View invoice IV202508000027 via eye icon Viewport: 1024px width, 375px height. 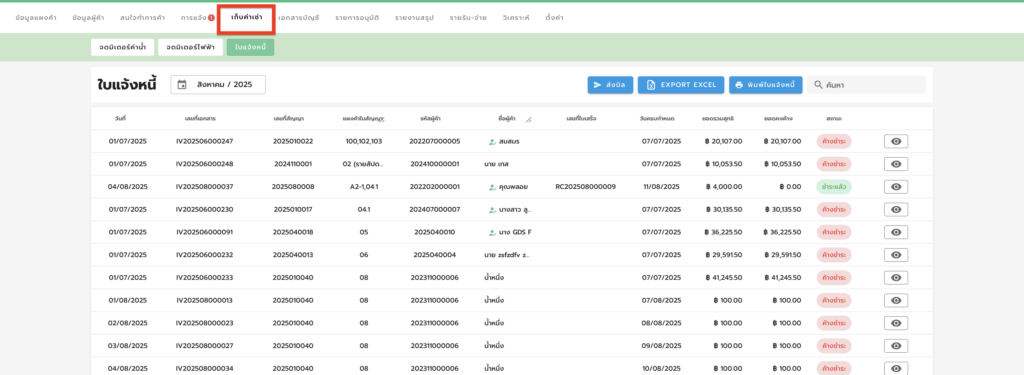[x=896, y=346]
